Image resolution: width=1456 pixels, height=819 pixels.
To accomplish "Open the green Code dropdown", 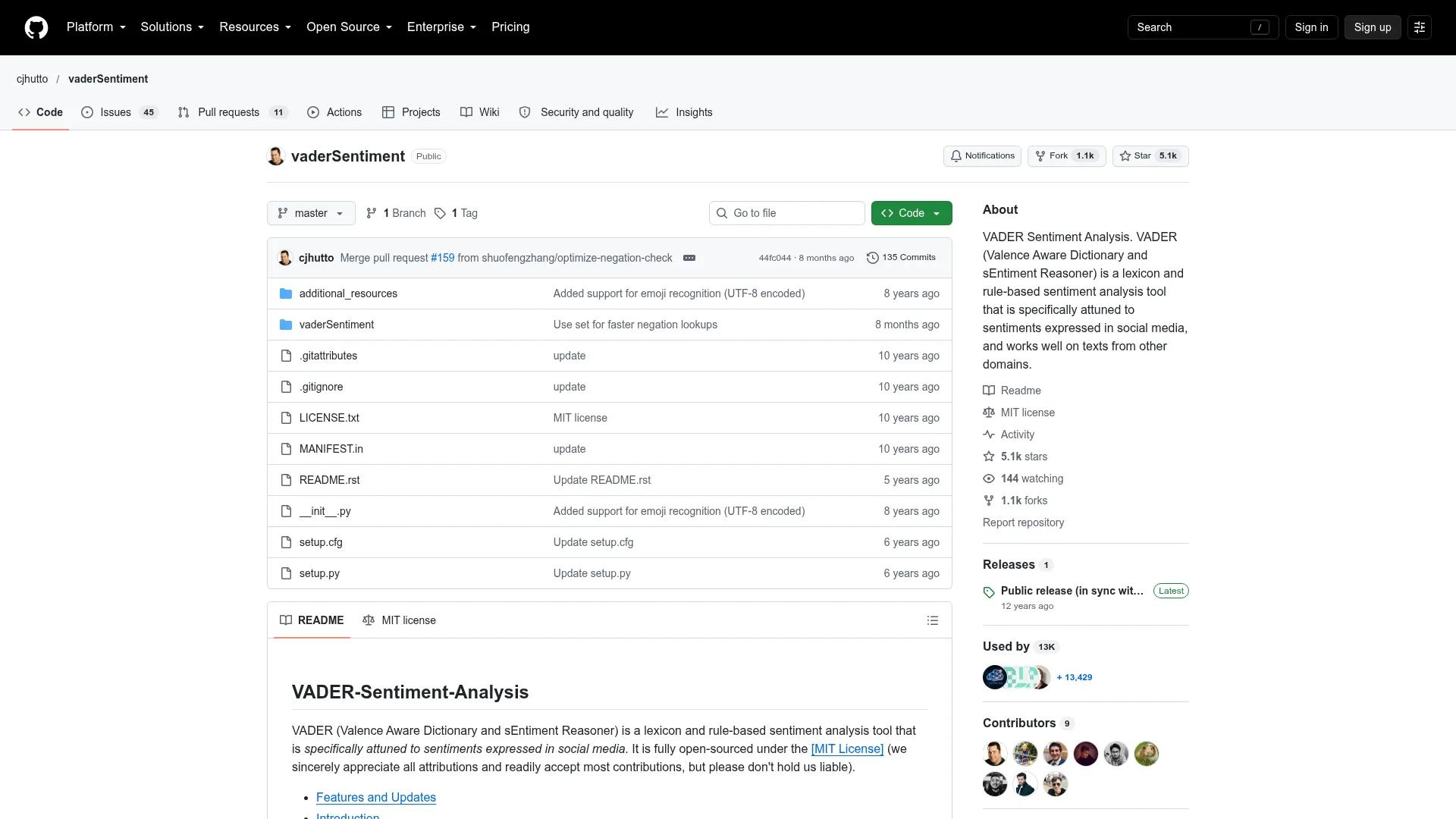I will coord(912,213).
